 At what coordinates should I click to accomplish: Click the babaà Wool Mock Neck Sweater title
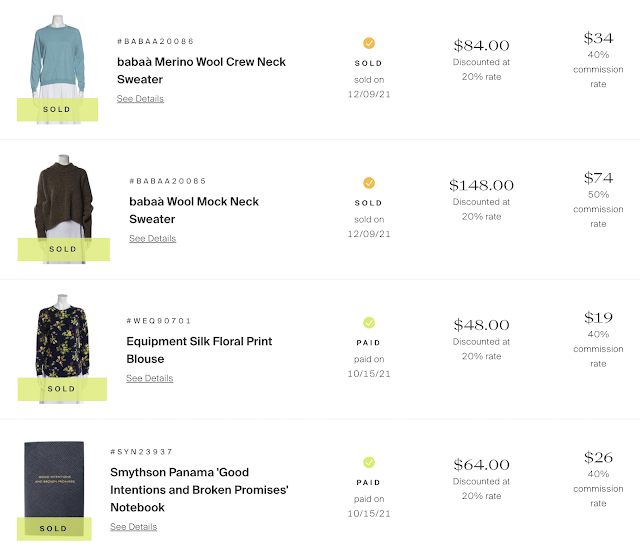pyautogui.click(x=194, y=210)
